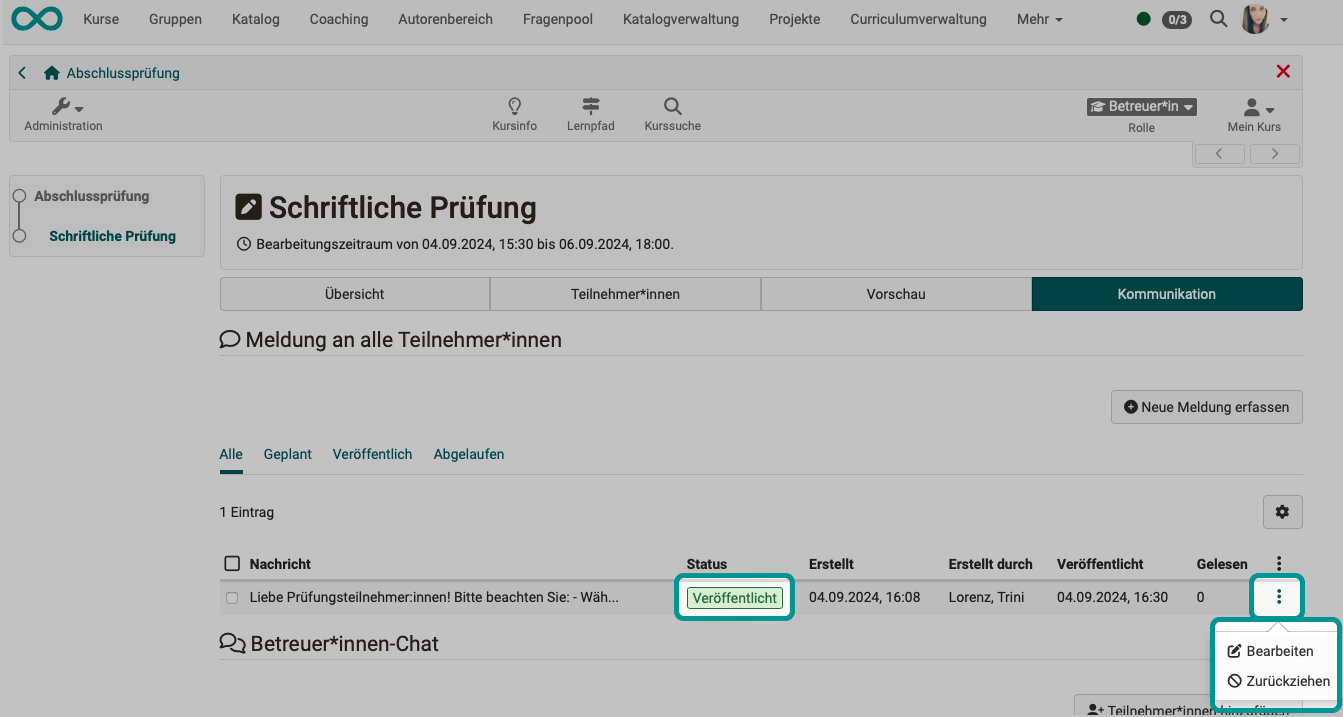Screen dimensions: 1343x717
Task: Expand the Betreuer*in role dropdown
Action: point(1141,107)
